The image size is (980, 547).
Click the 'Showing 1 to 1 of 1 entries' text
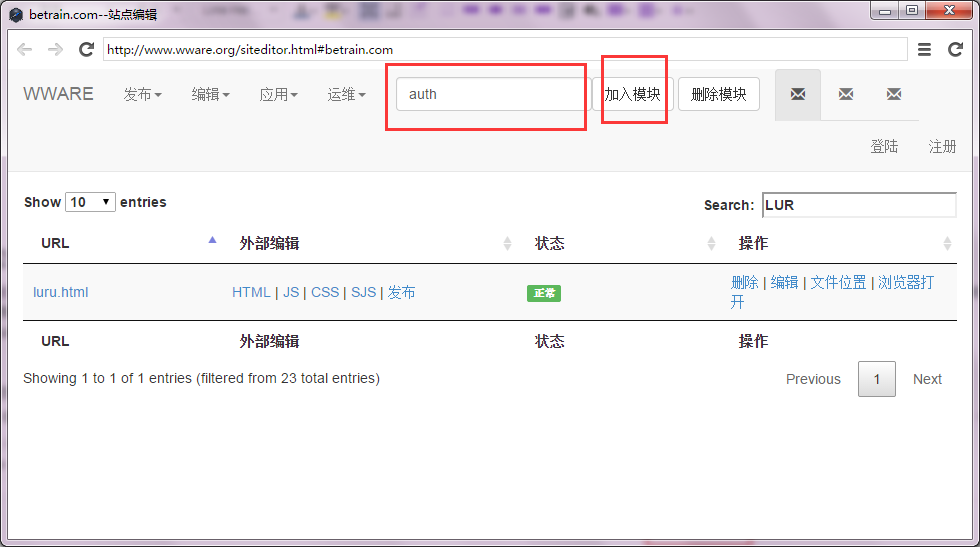click(x=108, y=378)
